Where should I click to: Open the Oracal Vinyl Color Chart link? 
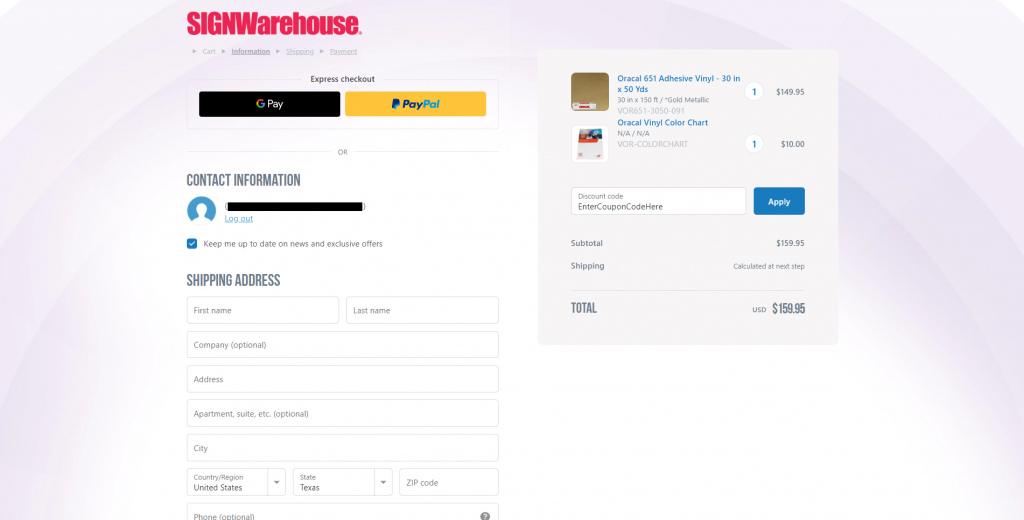coord(662,123)
